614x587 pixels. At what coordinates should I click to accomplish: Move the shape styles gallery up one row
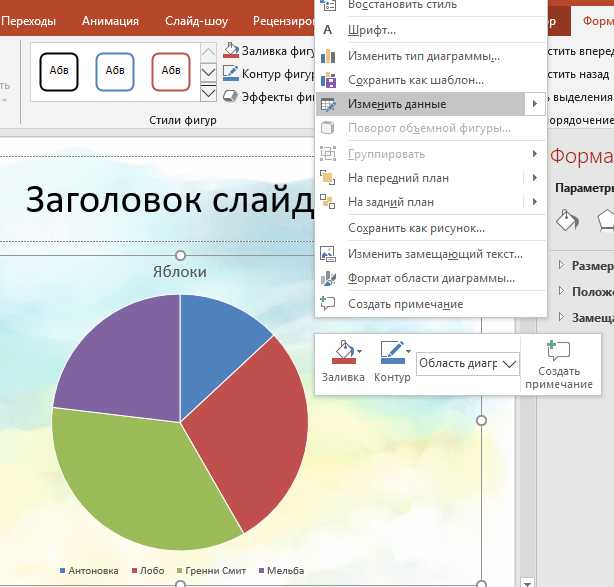[x=208, y=52]
